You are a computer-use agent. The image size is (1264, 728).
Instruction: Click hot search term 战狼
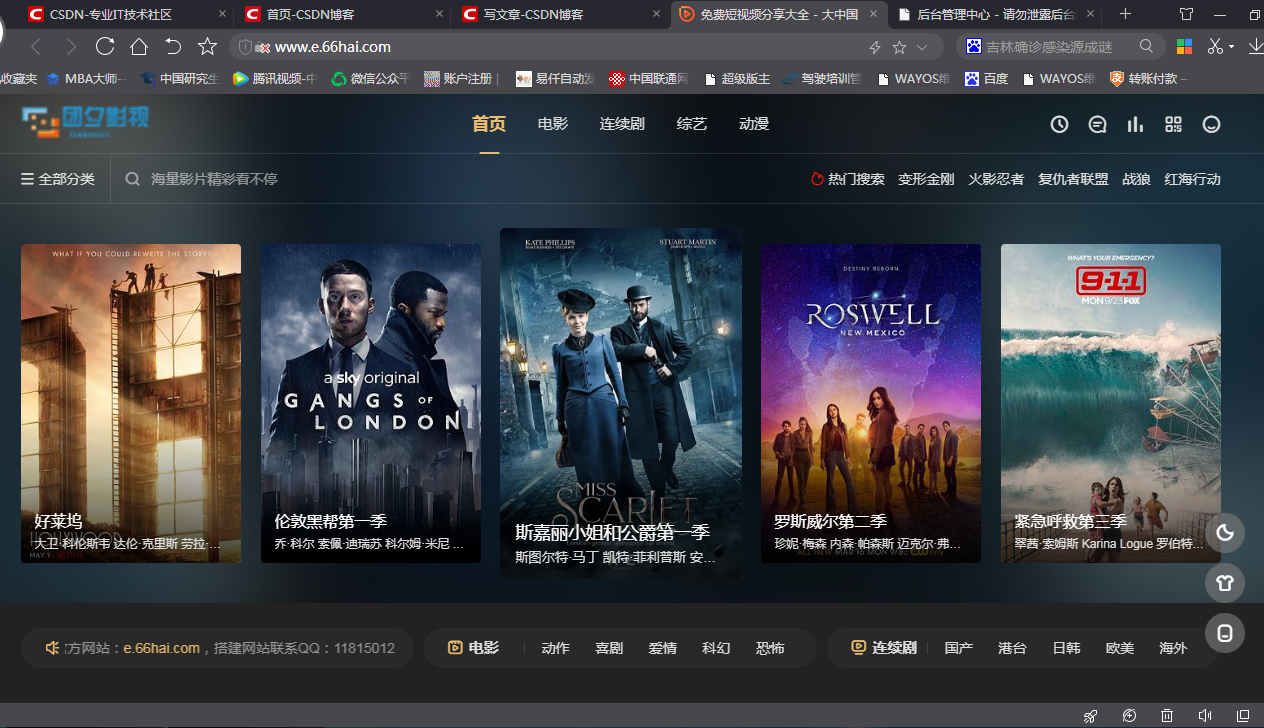(x=1136, y=179)
